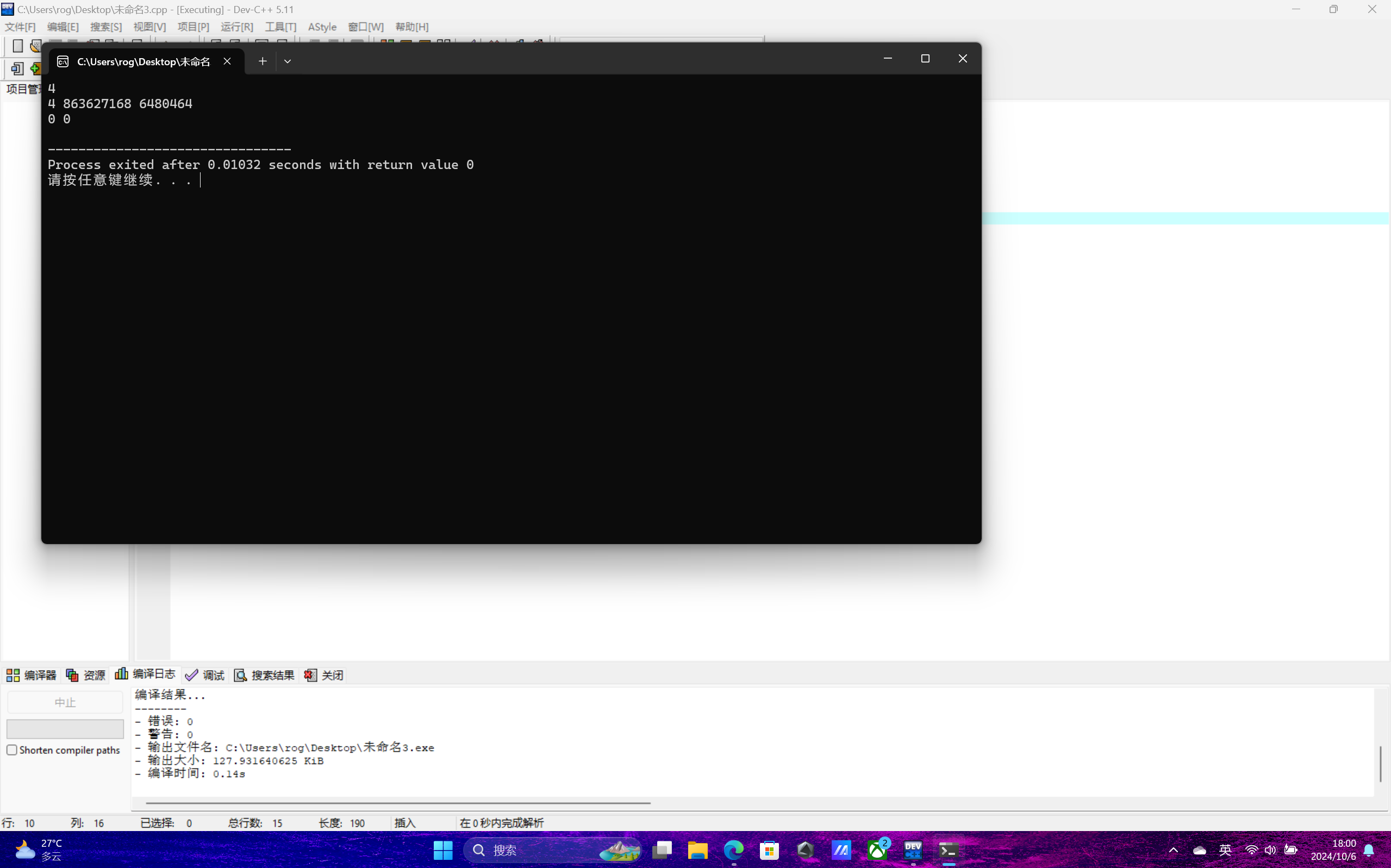Close the 未命名 console tab

tap(227, 61)
